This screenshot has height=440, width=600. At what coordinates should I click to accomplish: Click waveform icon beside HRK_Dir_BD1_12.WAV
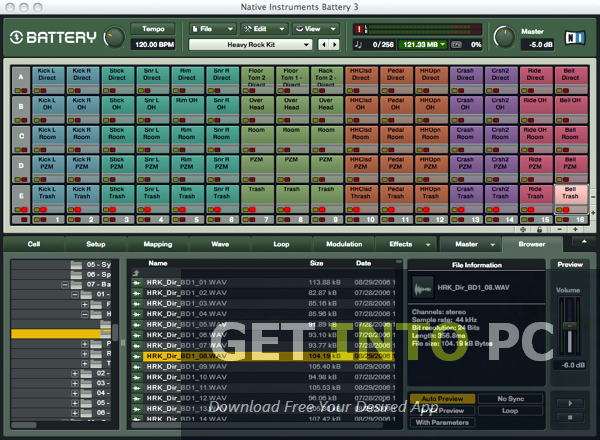click(x=136, y=398)
